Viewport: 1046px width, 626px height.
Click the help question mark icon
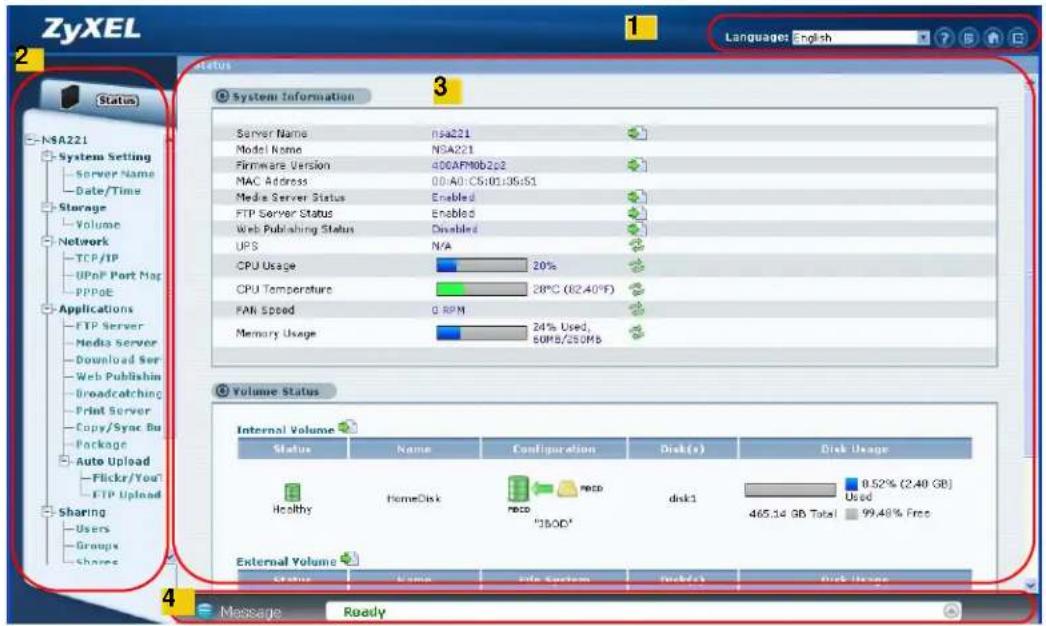(x=944, y=38)
